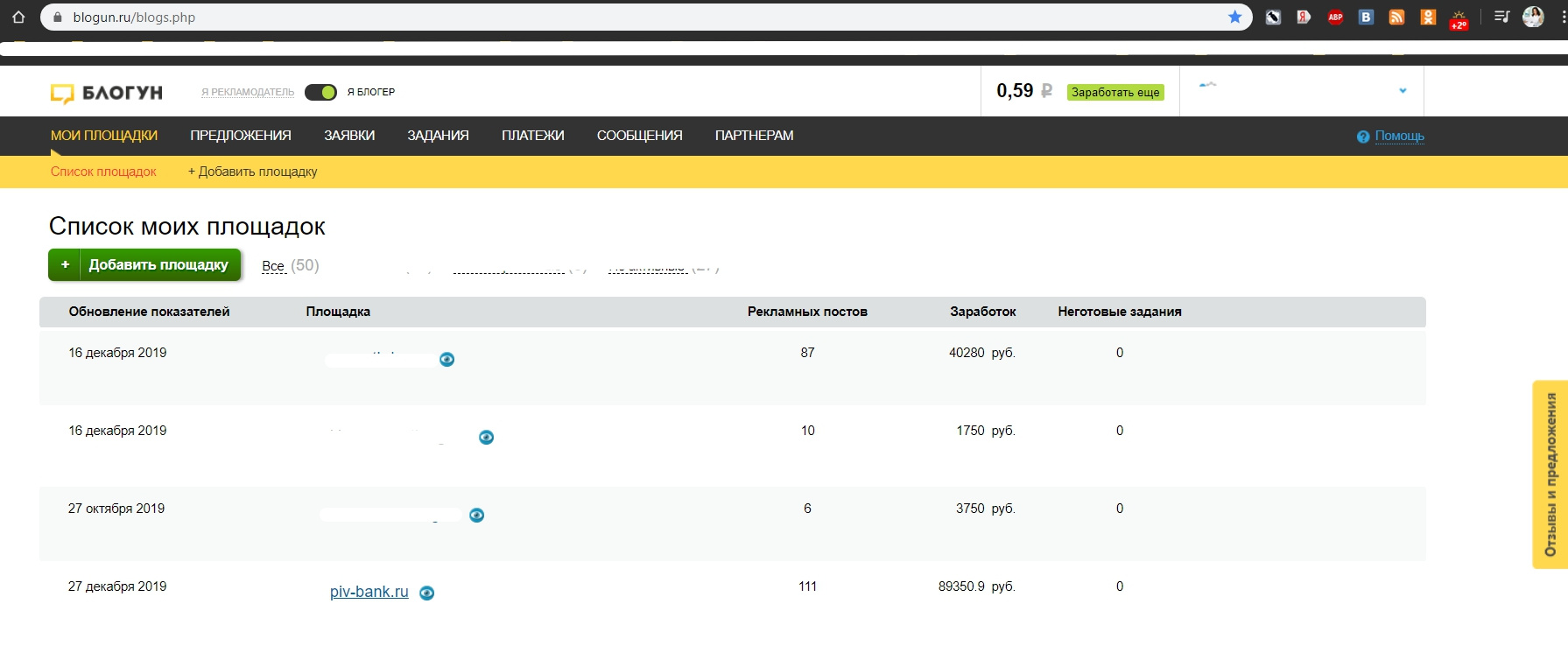Click eye icon in the 27 октября row
This screenshot has width=1568, height=646.
[476, 516]
